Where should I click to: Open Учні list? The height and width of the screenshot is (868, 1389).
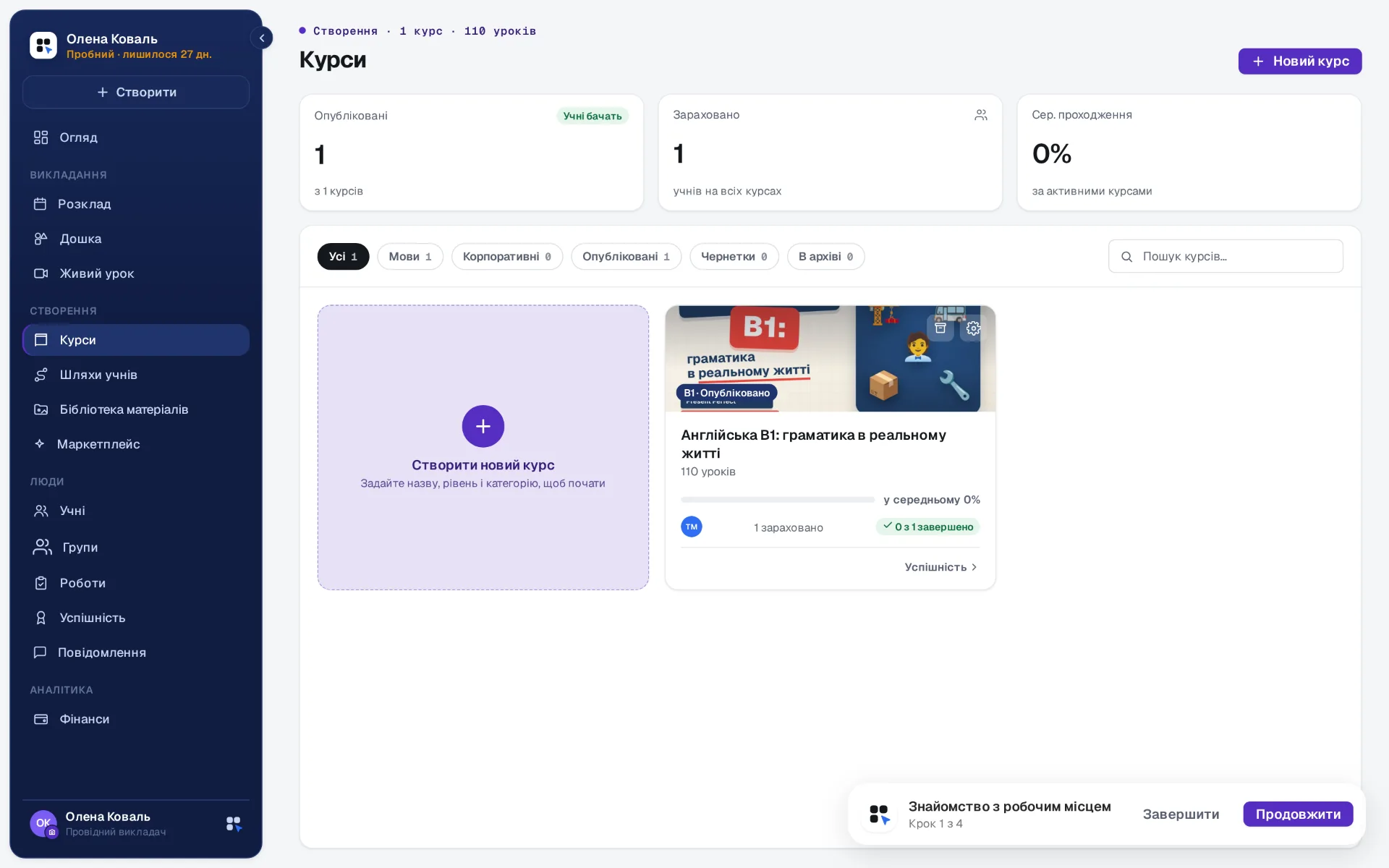[x=136, y=511]
